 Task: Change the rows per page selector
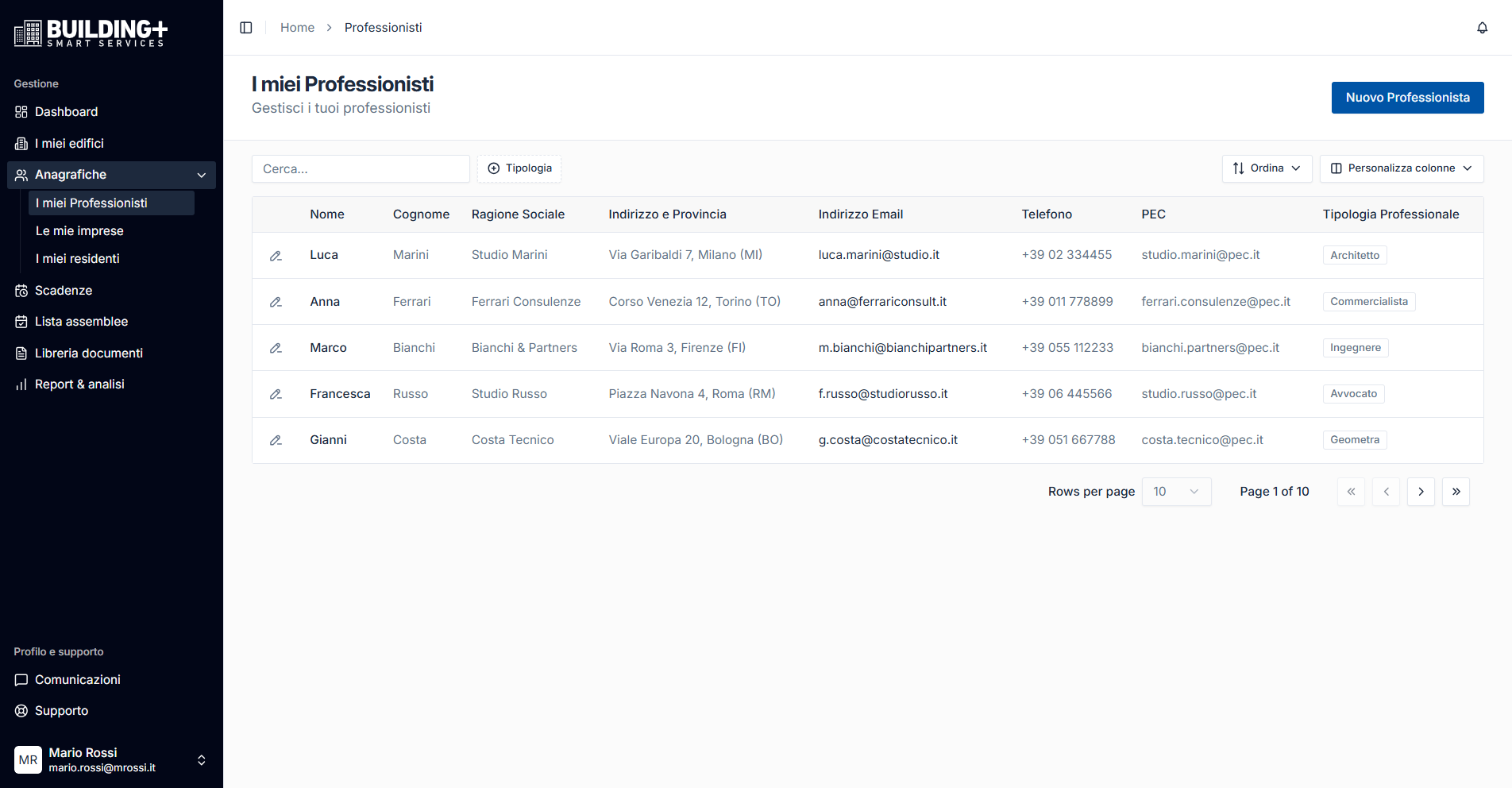point(1176,492)
